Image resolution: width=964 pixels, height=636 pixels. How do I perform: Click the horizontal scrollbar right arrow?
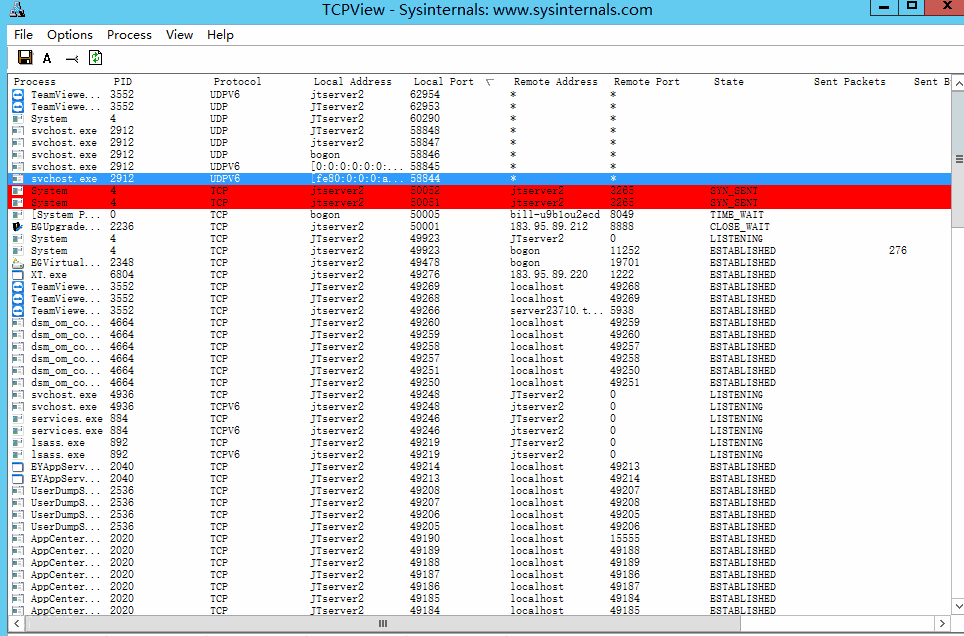942,623
